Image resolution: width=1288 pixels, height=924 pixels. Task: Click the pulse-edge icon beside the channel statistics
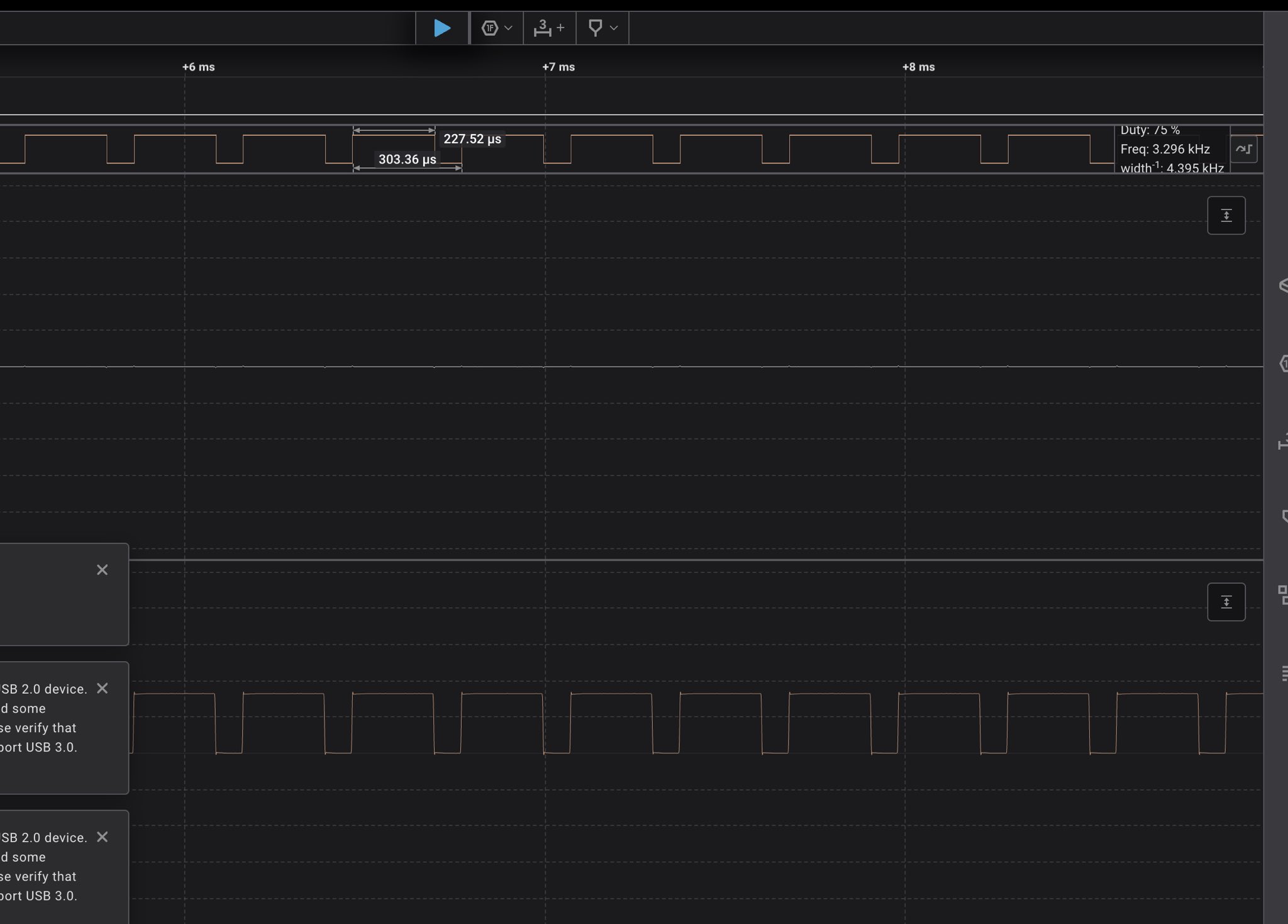[x=1243, y=149]
